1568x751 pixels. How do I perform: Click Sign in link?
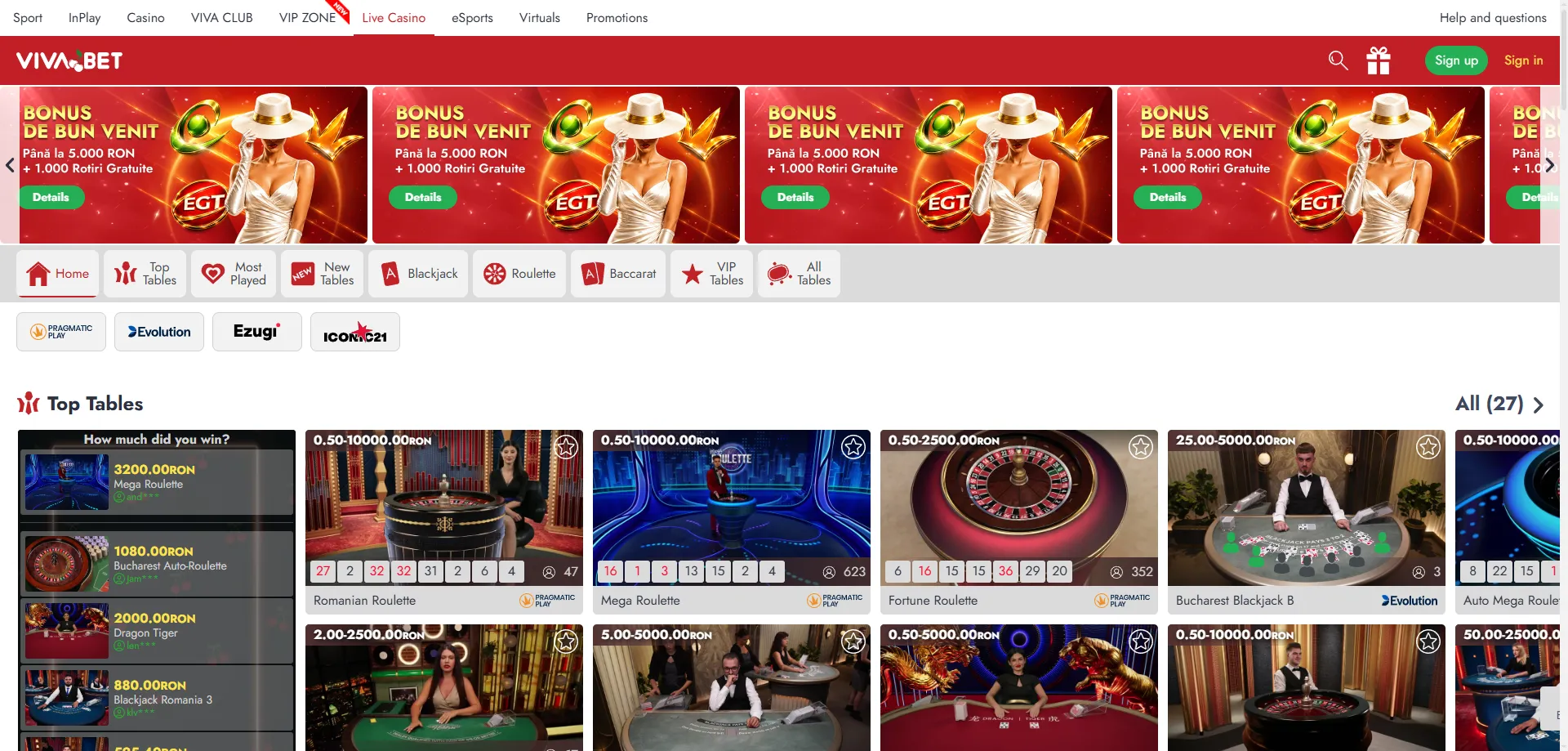coord(1524,60)
